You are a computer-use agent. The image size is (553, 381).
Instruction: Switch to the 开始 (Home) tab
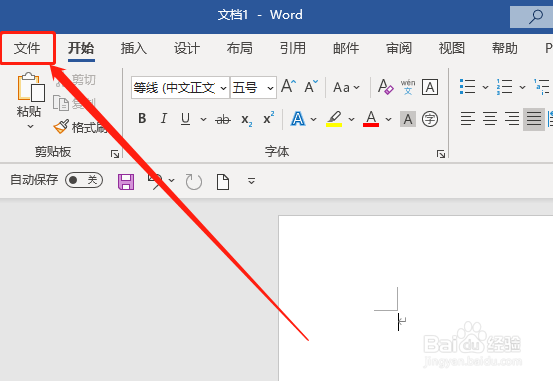pyautogui.click(x=81, y=48)
